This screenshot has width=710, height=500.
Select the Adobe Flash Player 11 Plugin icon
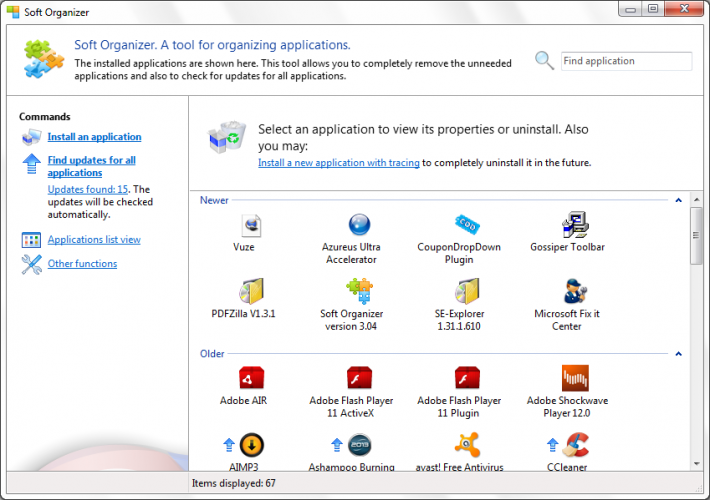coord(467,378)
